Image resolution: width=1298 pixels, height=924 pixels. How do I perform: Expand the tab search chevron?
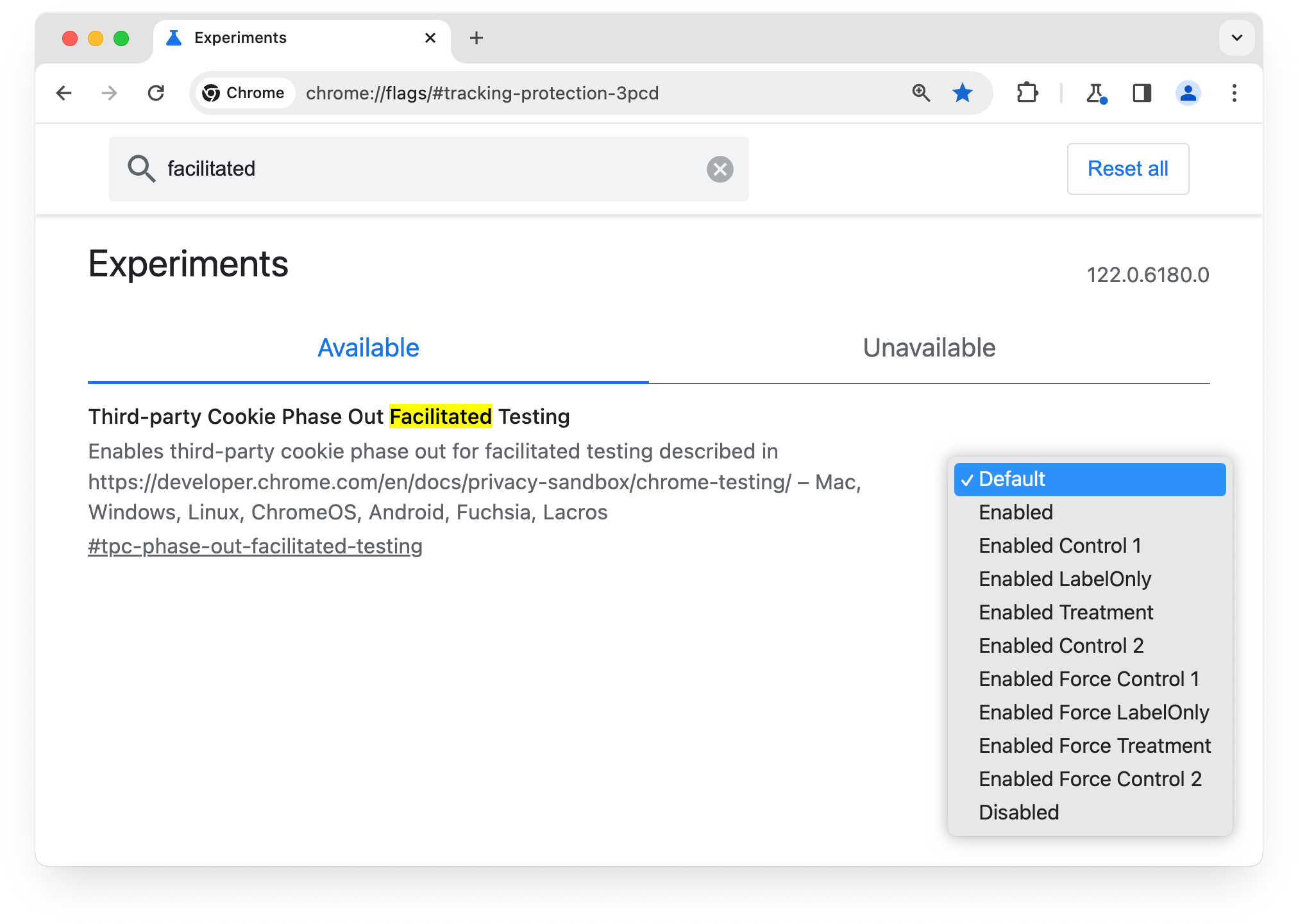1236,38
